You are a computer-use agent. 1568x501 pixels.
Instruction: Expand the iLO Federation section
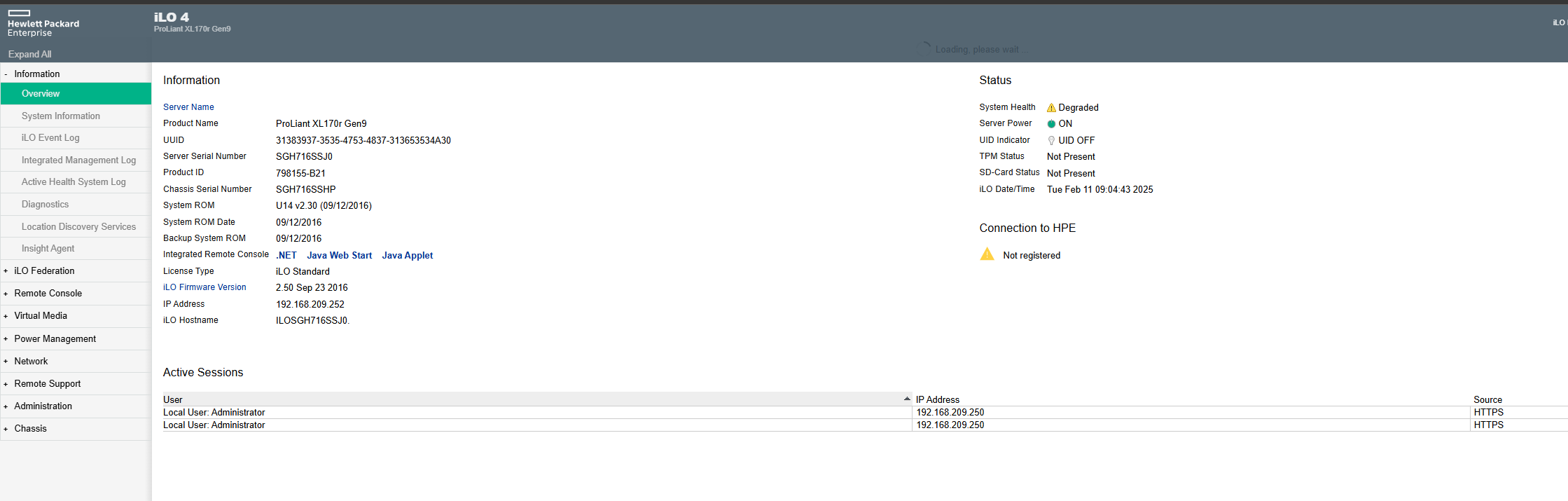point(6,271)
